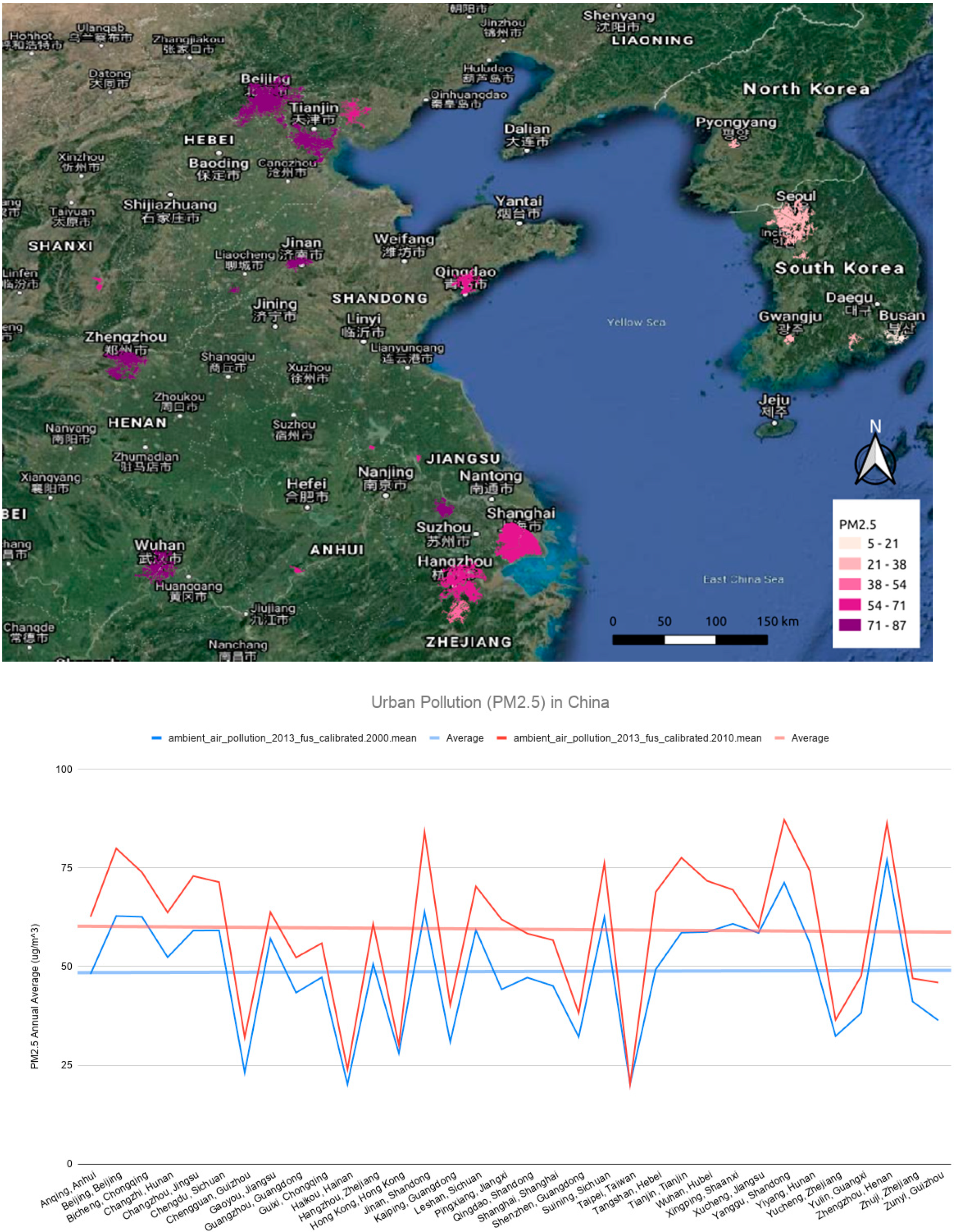
Task: Click the map scale bar
Action: pos(689,639)
